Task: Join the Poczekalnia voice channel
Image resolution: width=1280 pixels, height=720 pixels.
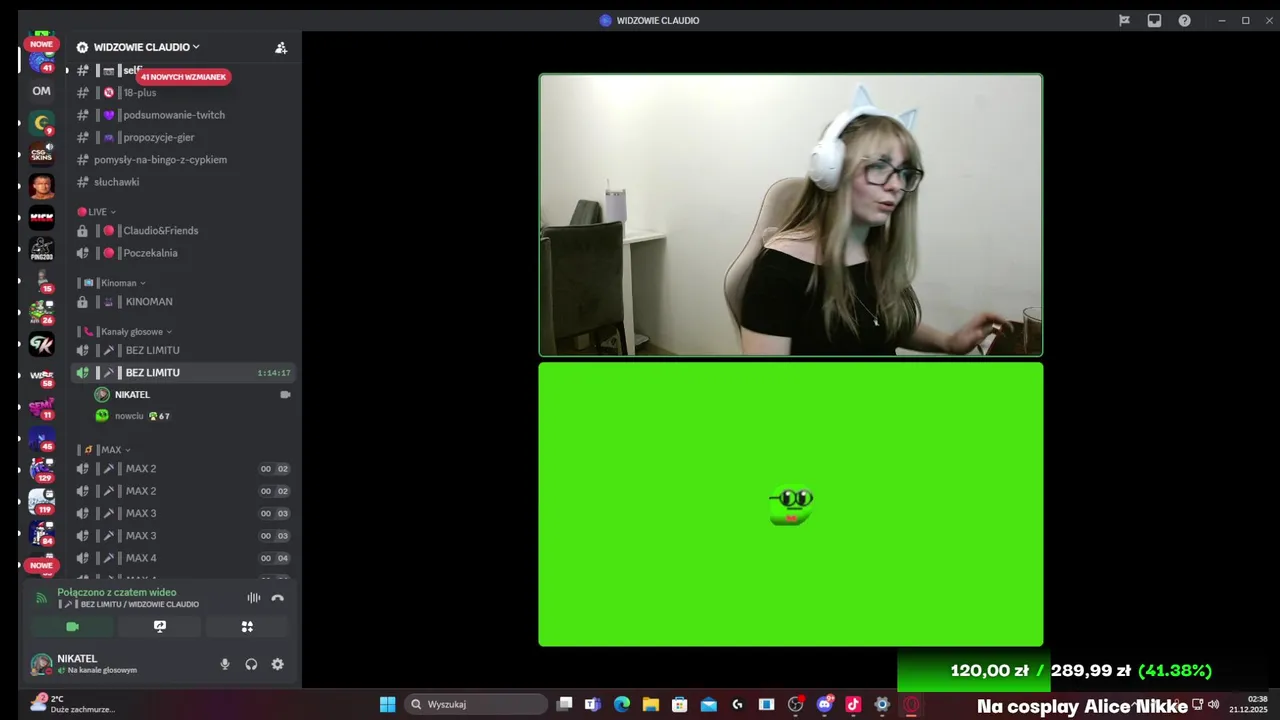Action: click(184, 253)
